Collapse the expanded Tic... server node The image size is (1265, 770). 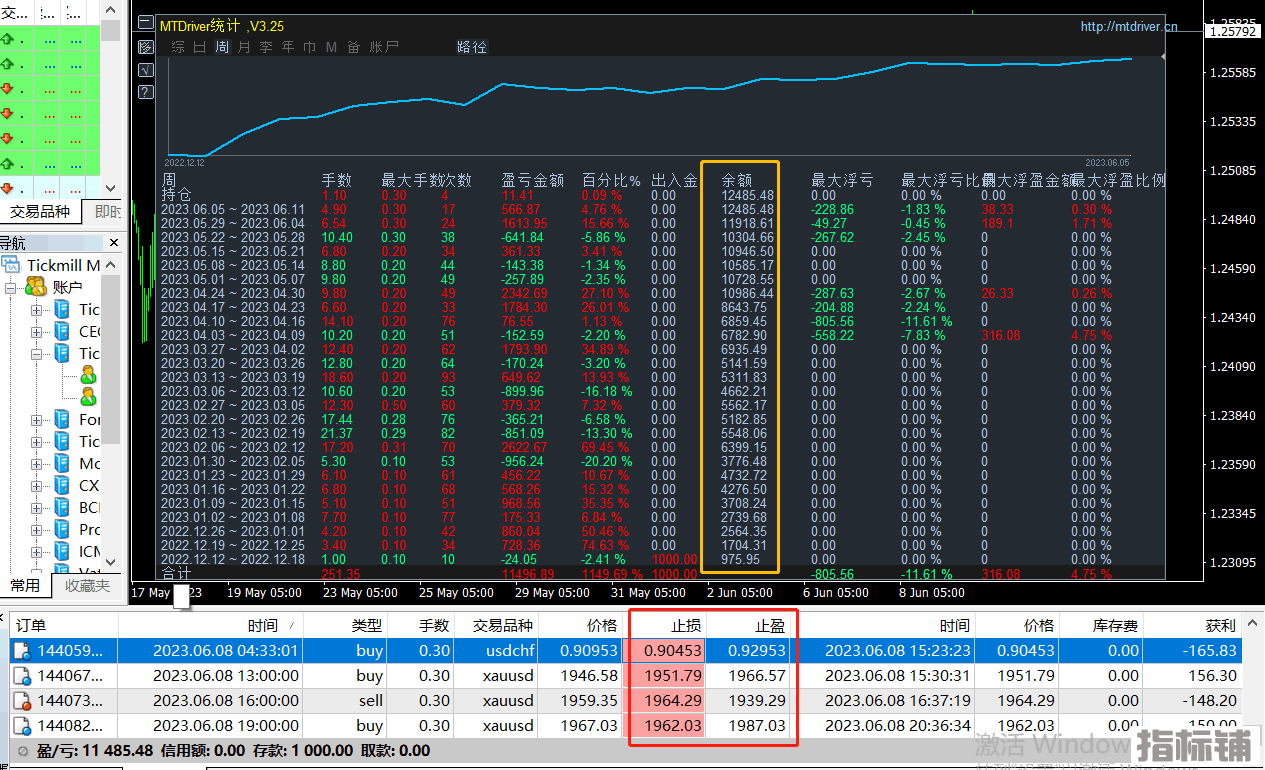(x=37, y=353)
